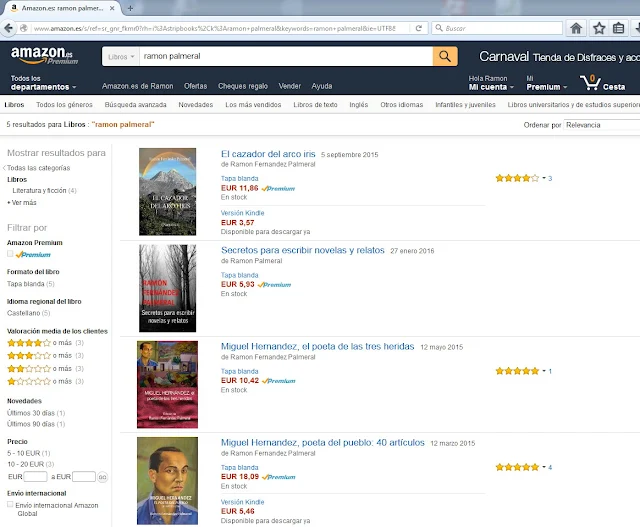Click the Premium badge next to EUR 5,93
Viewport: 640px width, 527px height.
point(274,285)
